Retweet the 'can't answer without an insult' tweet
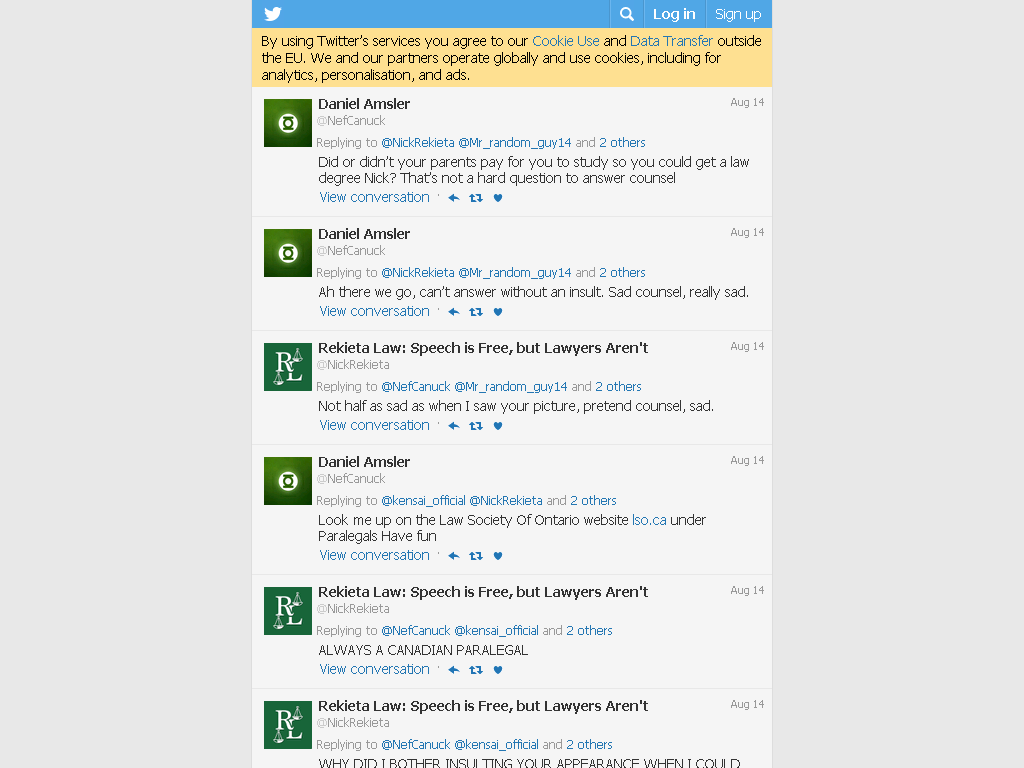Viewport: 1024px width, 768px height. click(x=476, y=312)
